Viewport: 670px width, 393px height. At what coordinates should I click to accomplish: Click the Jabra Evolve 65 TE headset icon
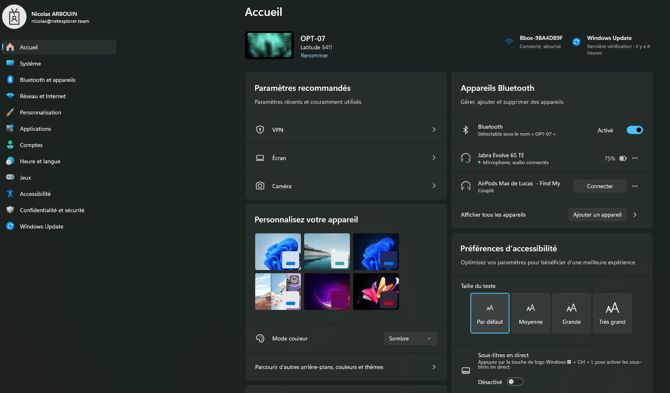pos(466,158)
